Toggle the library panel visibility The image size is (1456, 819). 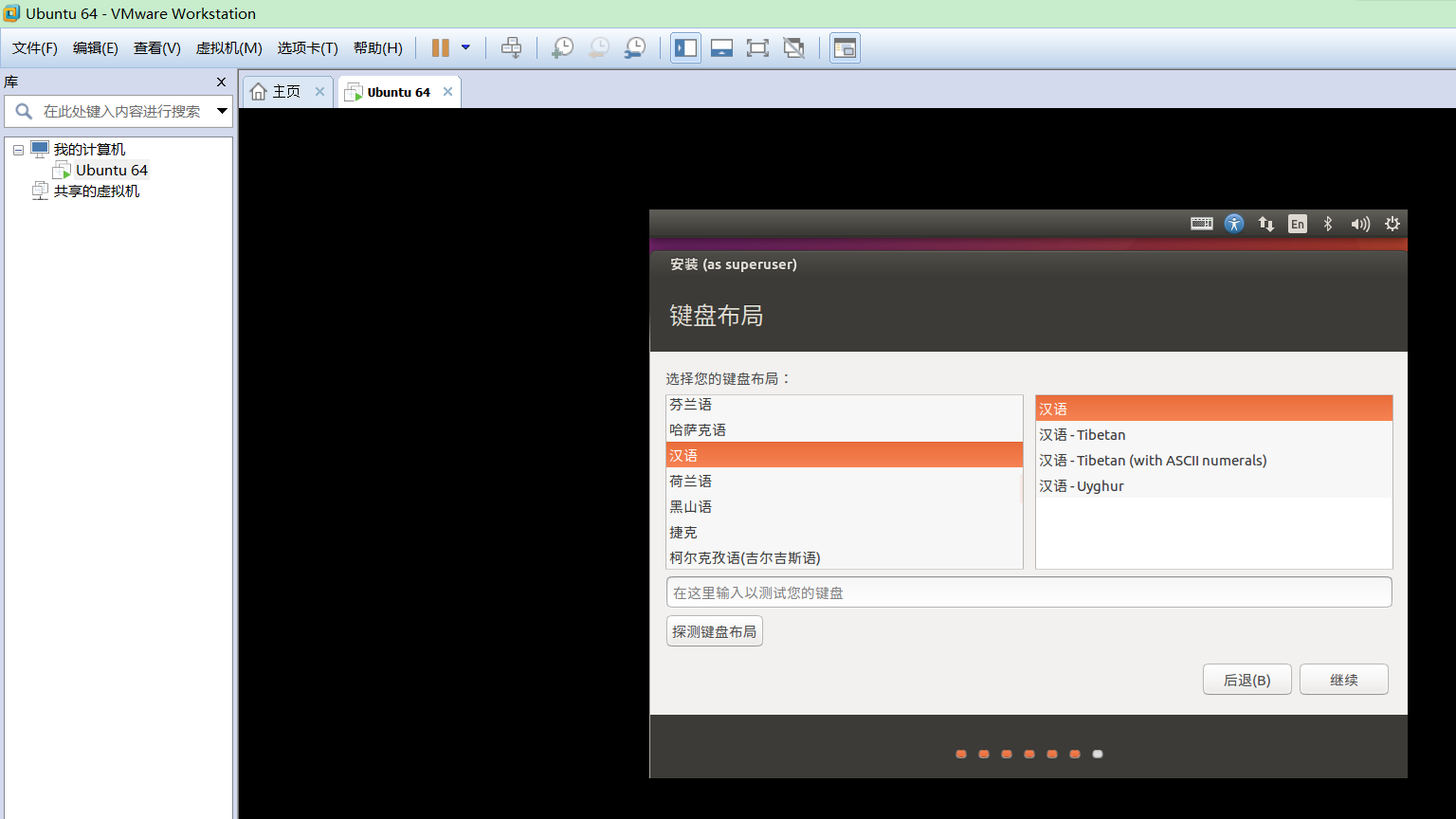(x=684, y=47)
